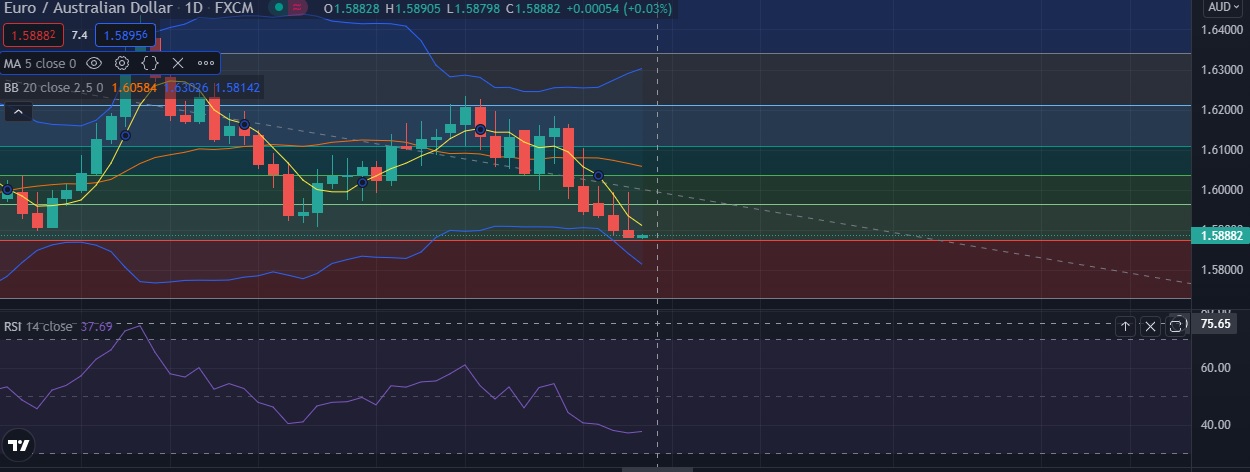The height and width of the screenshot is (472, 1250).
Task: Click the red sell price 1.58882 button
Action: (34, 35)
